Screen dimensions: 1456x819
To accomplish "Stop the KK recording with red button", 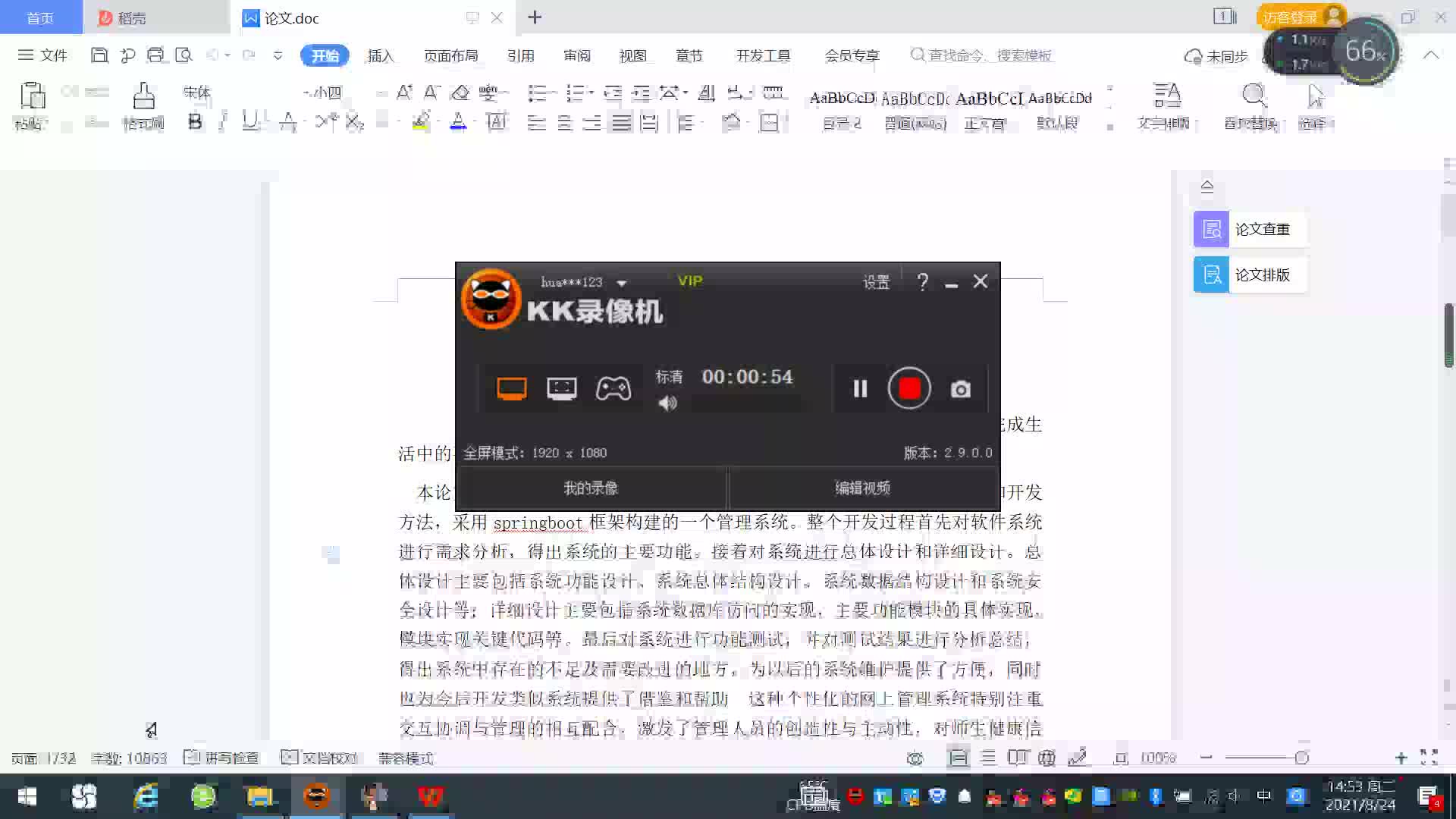I will (909, 388).
